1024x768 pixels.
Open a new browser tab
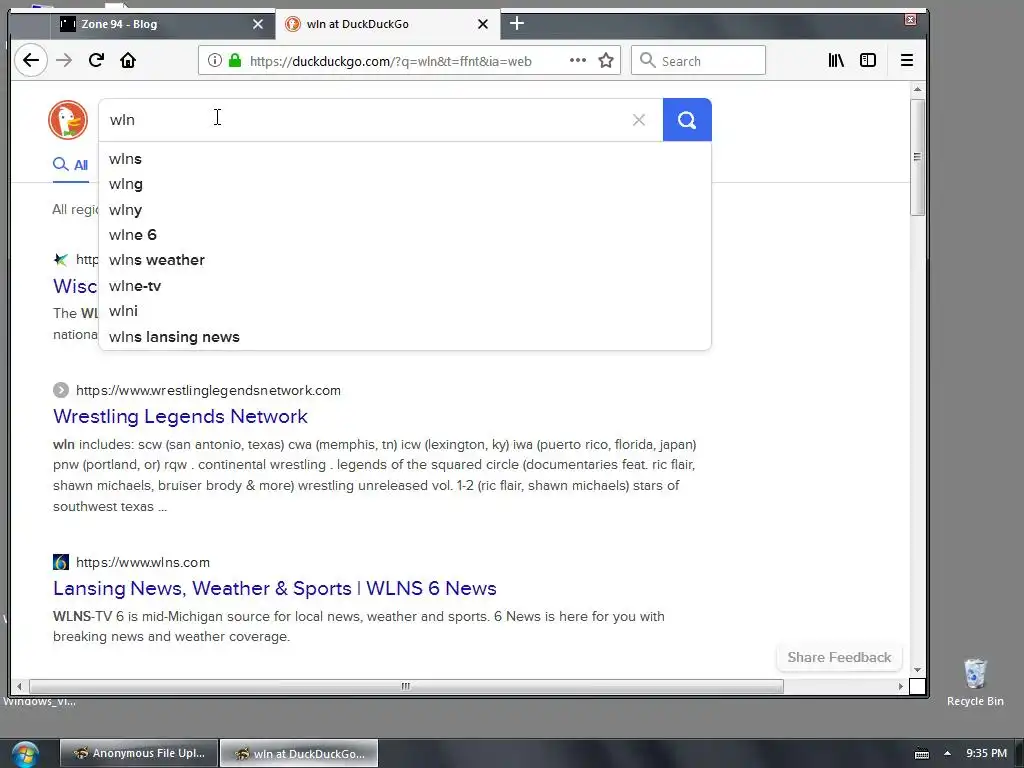pyautogui.click(x=517, y=24)
